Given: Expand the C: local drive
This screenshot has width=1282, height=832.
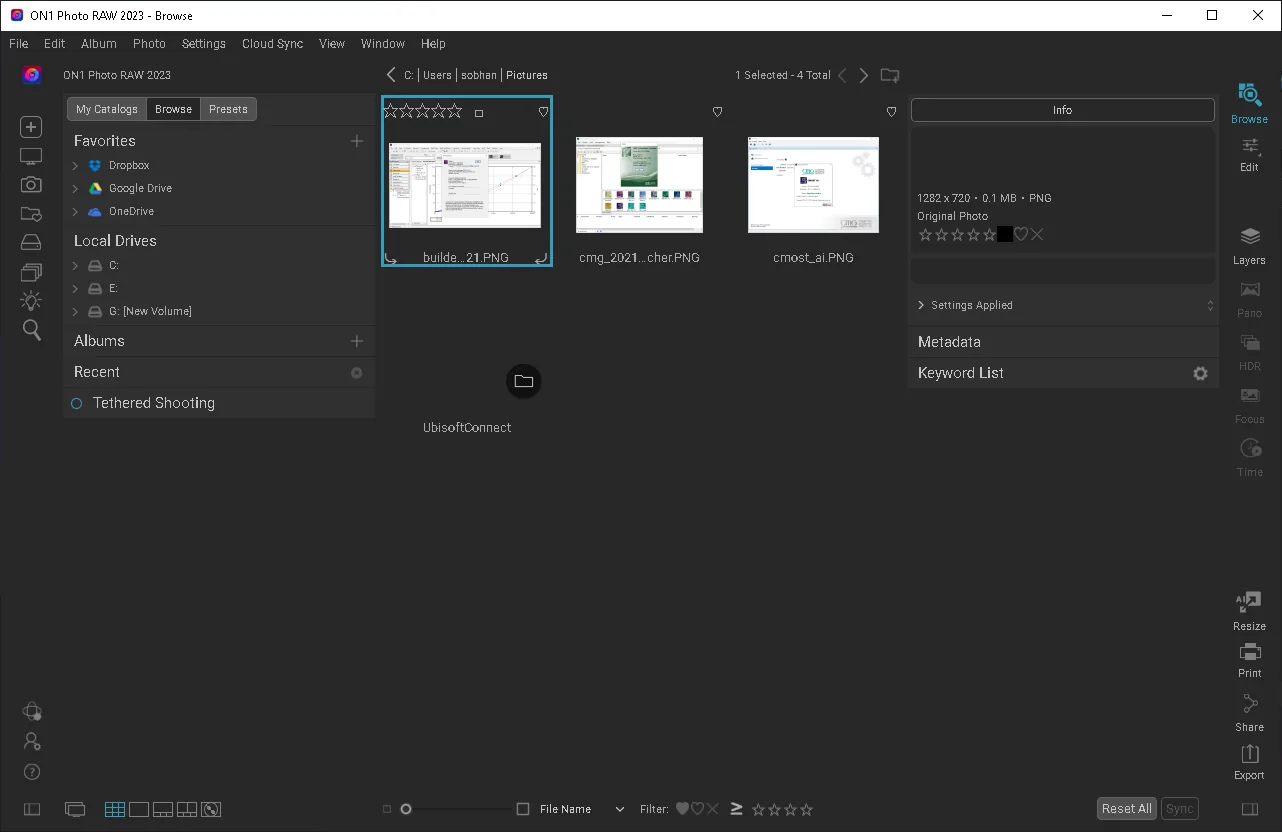Looking at the screenshot, I should 75,265.
